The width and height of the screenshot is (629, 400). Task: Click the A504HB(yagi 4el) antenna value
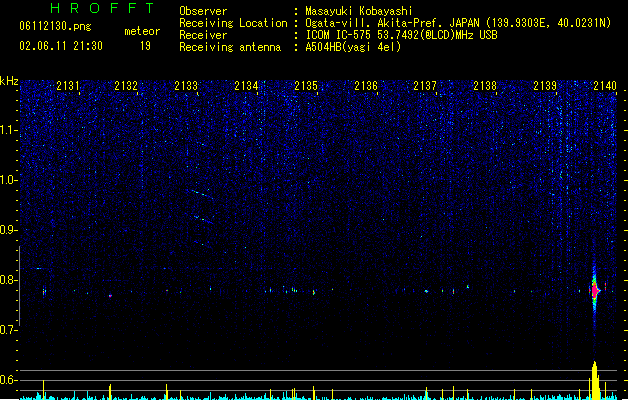click(353, 47)
